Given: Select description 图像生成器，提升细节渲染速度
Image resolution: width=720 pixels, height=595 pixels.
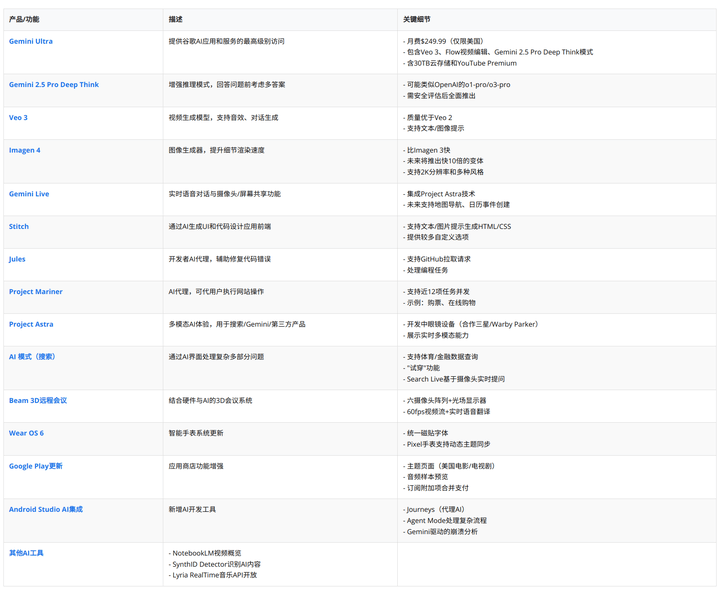Looking at the screenshot, I should point(216,150).
